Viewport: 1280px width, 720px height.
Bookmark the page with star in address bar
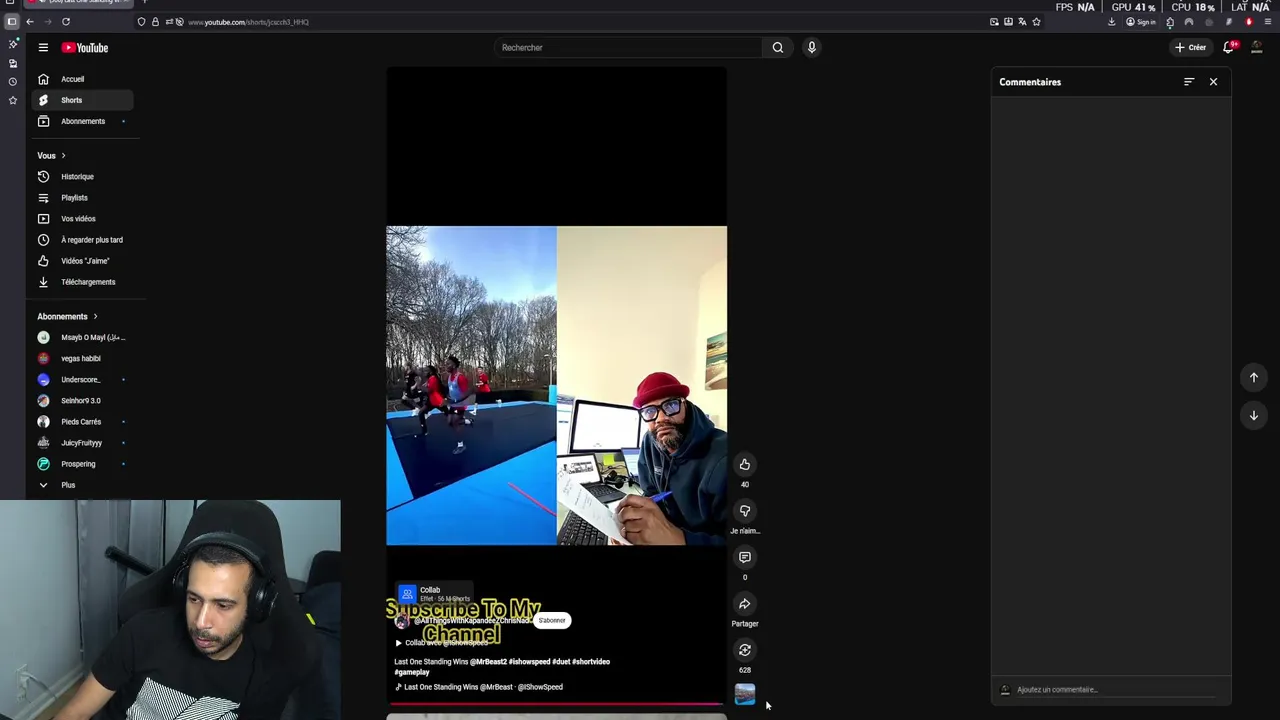[1036, 21]
